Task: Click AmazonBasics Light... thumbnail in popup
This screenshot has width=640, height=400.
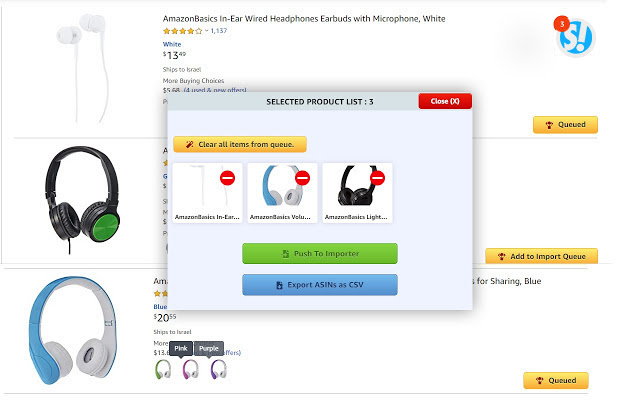Action: point(357,193)
